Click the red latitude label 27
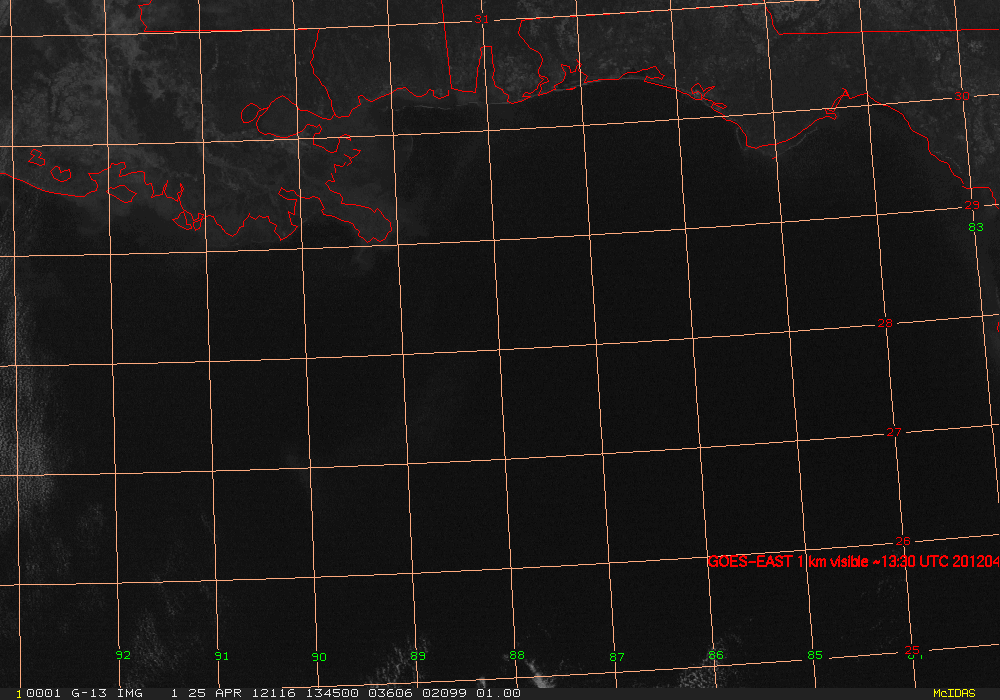This screenshot has height=700, width=1000. (894, 432)
